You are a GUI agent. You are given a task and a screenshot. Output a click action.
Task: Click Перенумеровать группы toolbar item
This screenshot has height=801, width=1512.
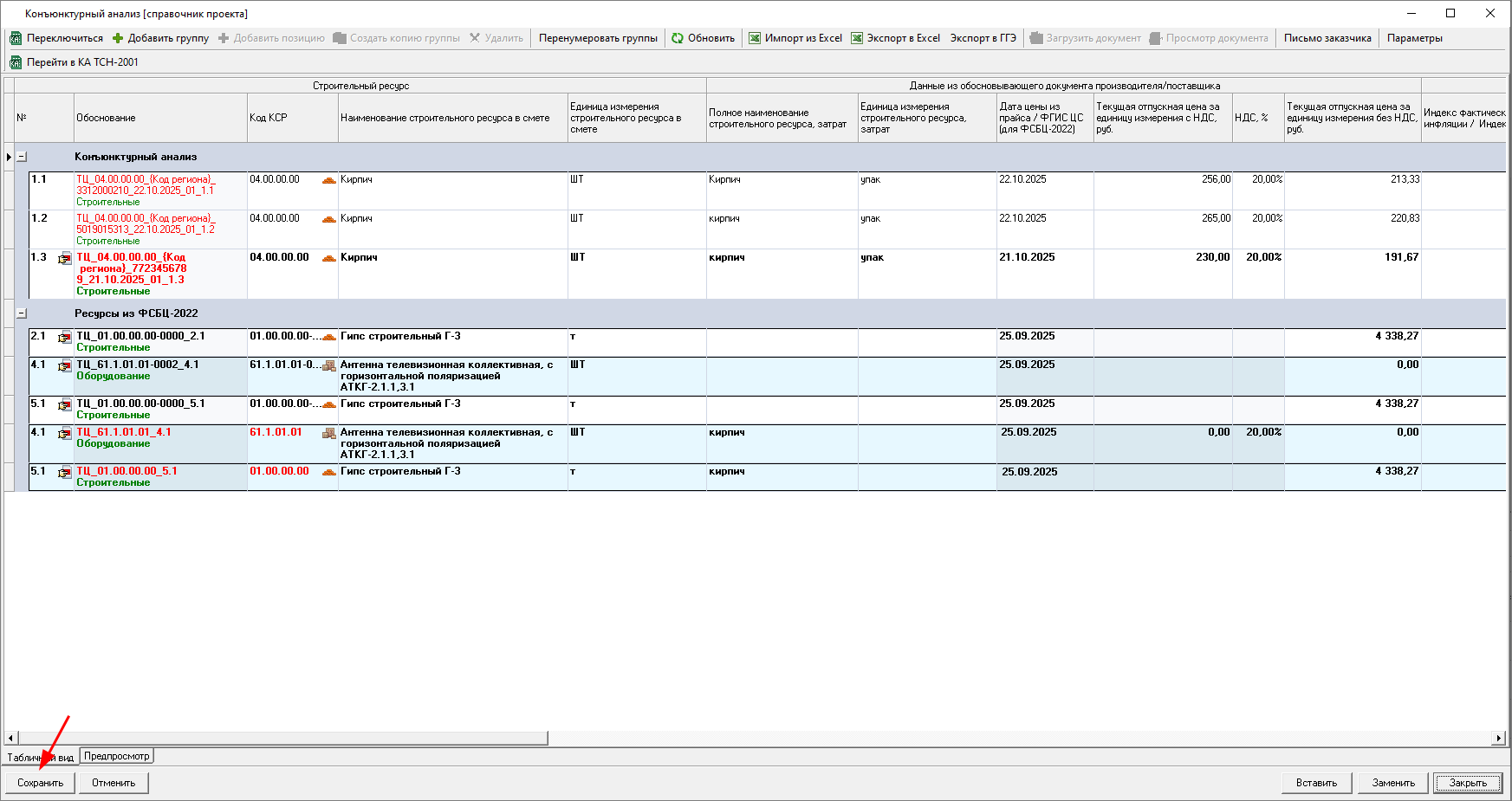(x=598, y=38)
